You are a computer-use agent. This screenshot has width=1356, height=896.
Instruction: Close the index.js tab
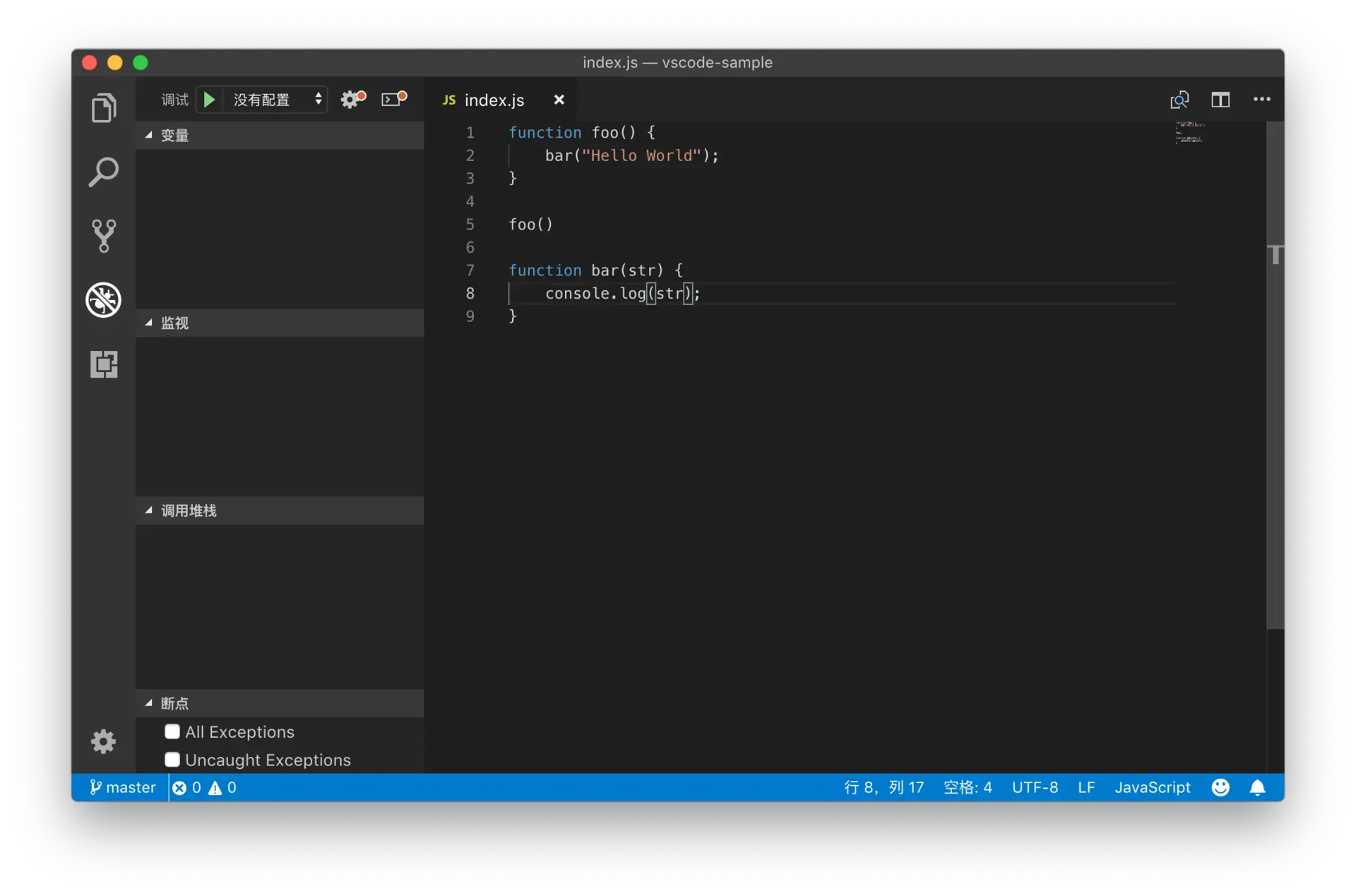pyautogui.click(x=559, y=100)
